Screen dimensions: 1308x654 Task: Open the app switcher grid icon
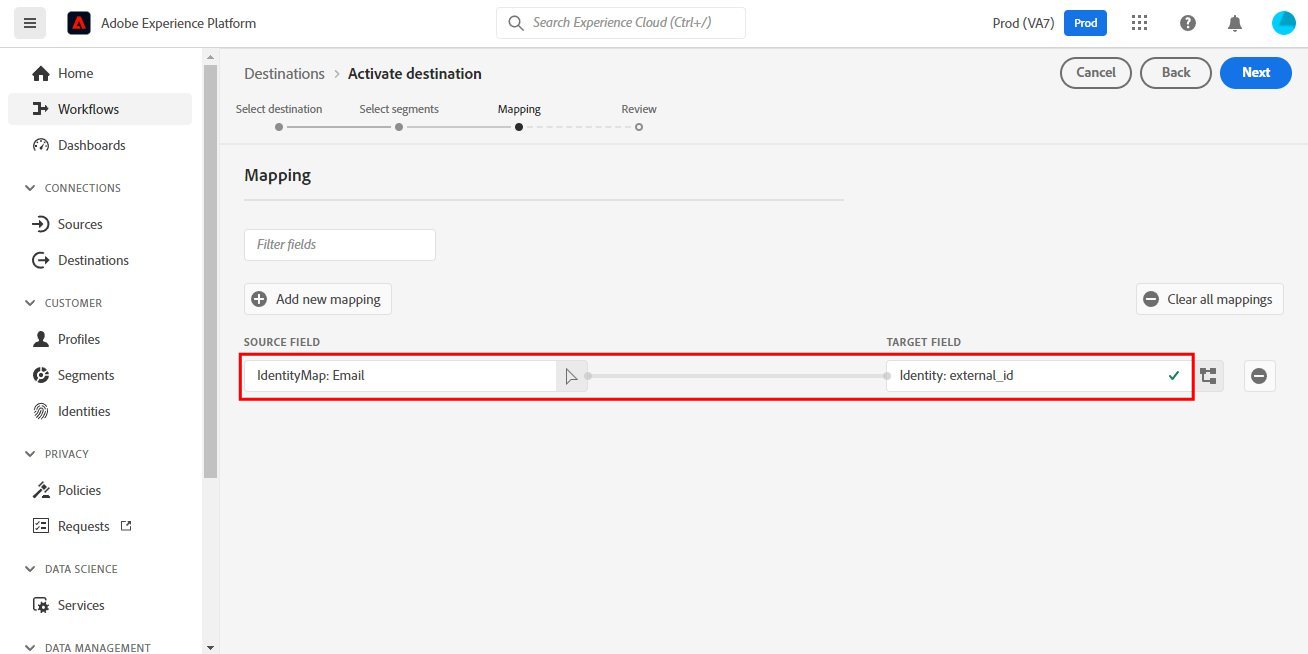pos(1139,23)
